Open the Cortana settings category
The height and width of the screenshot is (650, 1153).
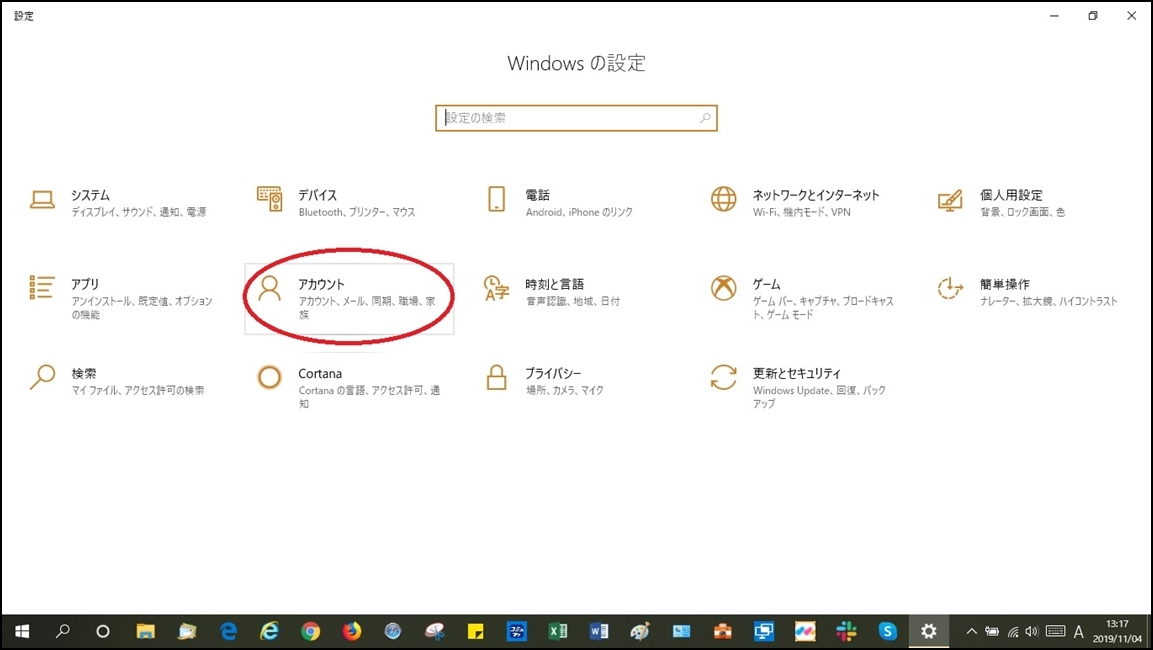pyautogui.click(x=349, y=387)
